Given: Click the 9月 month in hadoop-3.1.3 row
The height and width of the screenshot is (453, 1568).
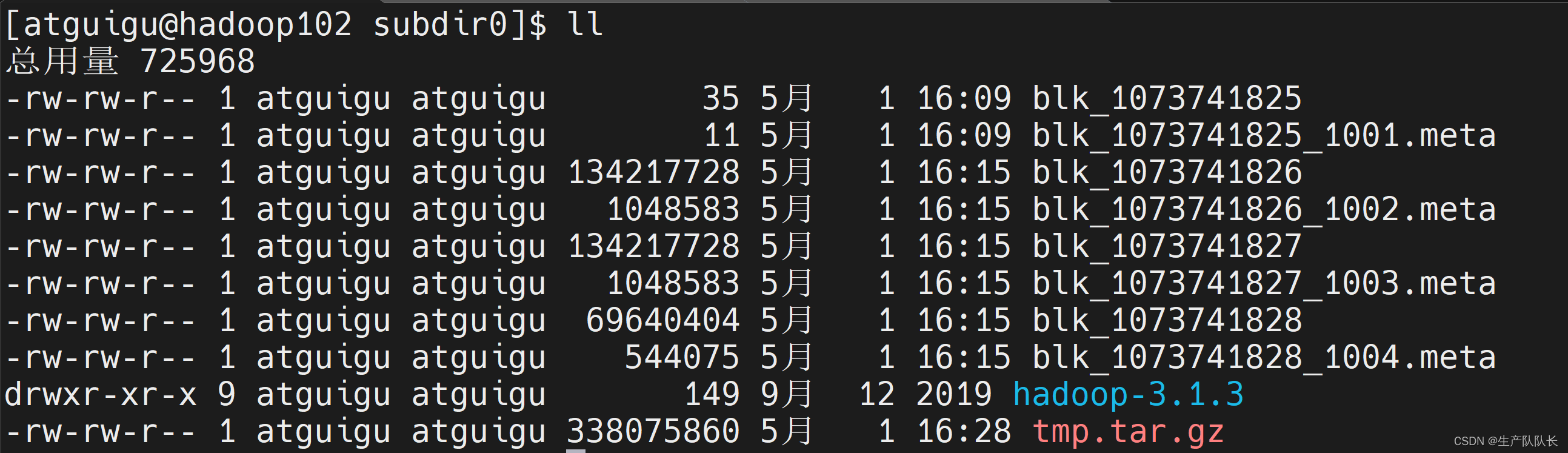Looking at the screenshot, I should coord(787,395).
